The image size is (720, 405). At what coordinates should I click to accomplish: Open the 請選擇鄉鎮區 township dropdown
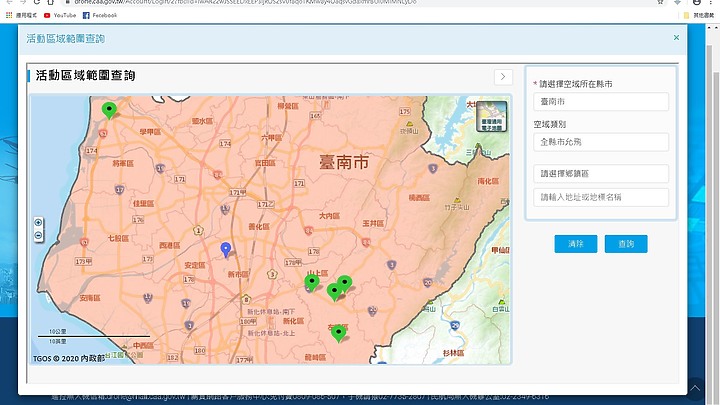click(x=601, y=174)
